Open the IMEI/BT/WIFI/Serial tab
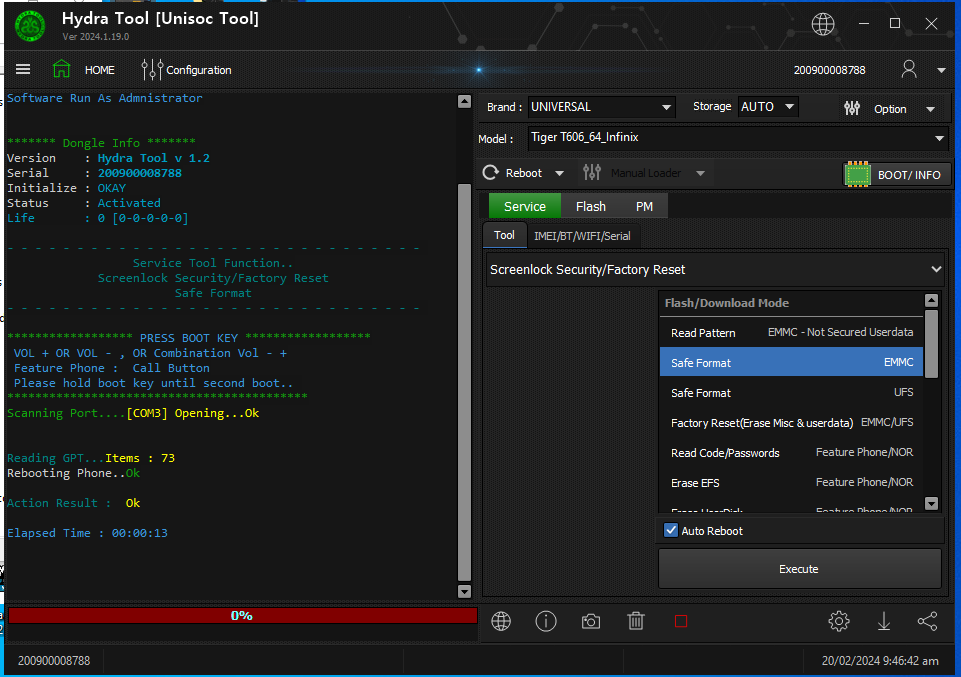The image size is (961, 677). 582,236
